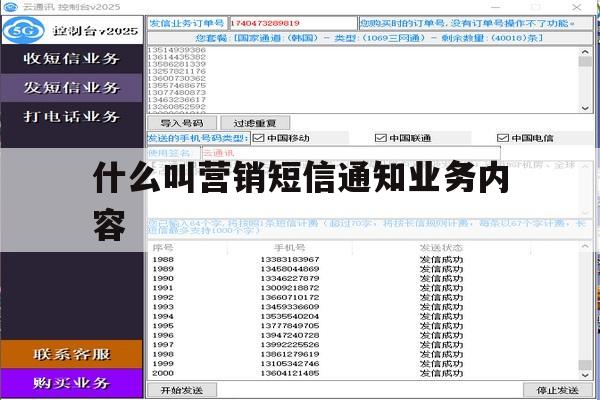Click number 13260852592 in import list
Screen dimensions: 600x400
[x=177, y=106]
